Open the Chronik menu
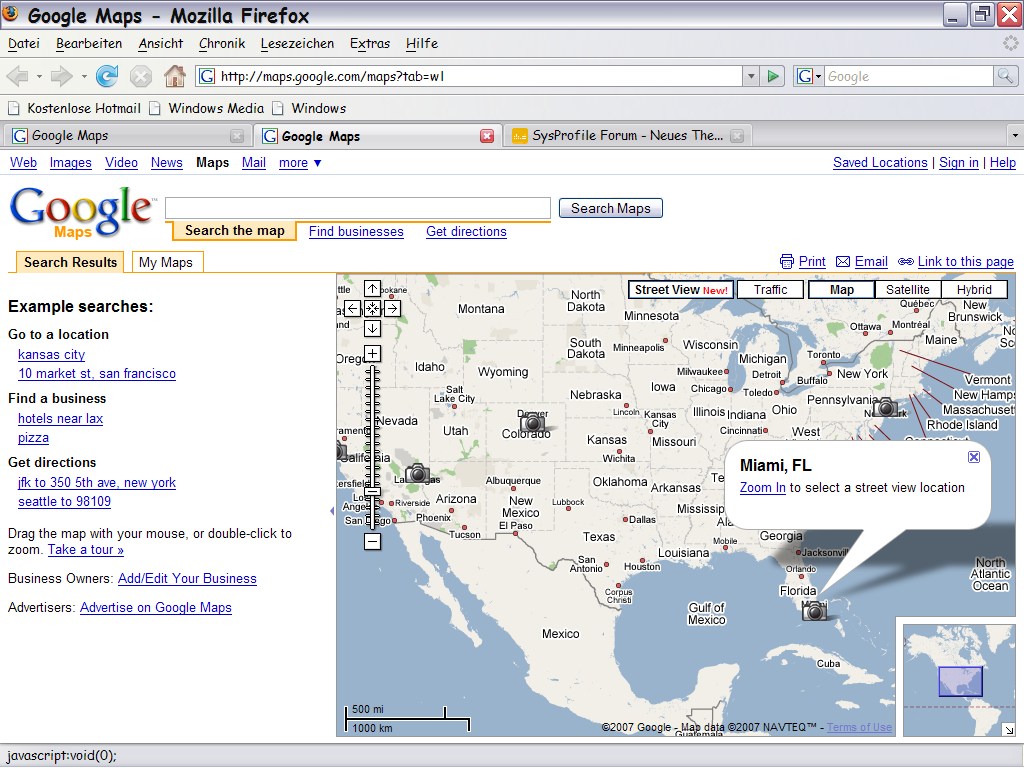Screen dimensions: 1024x768 pyautogui.click(x=222, y=44)
